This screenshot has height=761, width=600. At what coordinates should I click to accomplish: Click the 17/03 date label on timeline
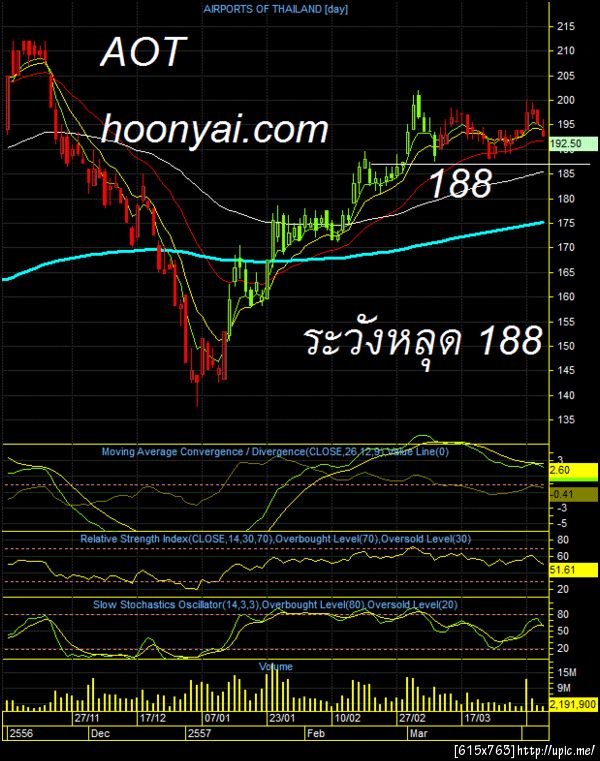pos(478,718)
